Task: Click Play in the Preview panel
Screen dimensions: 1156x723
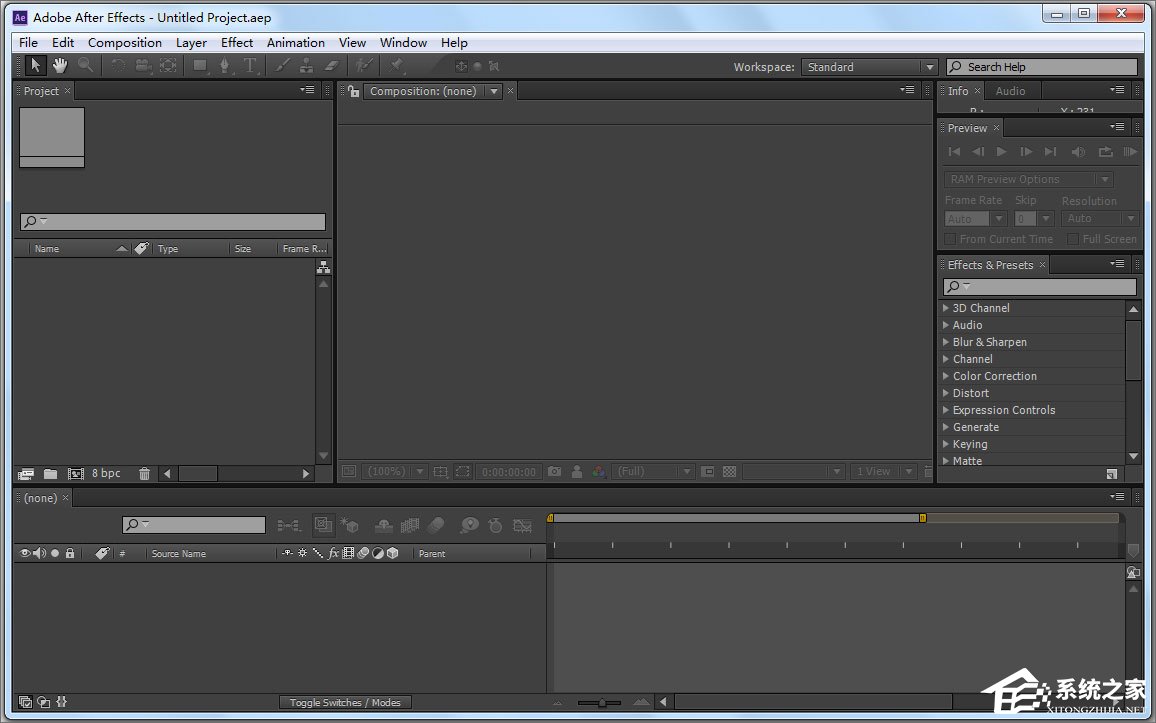Action: click(x=1001, y=152)
